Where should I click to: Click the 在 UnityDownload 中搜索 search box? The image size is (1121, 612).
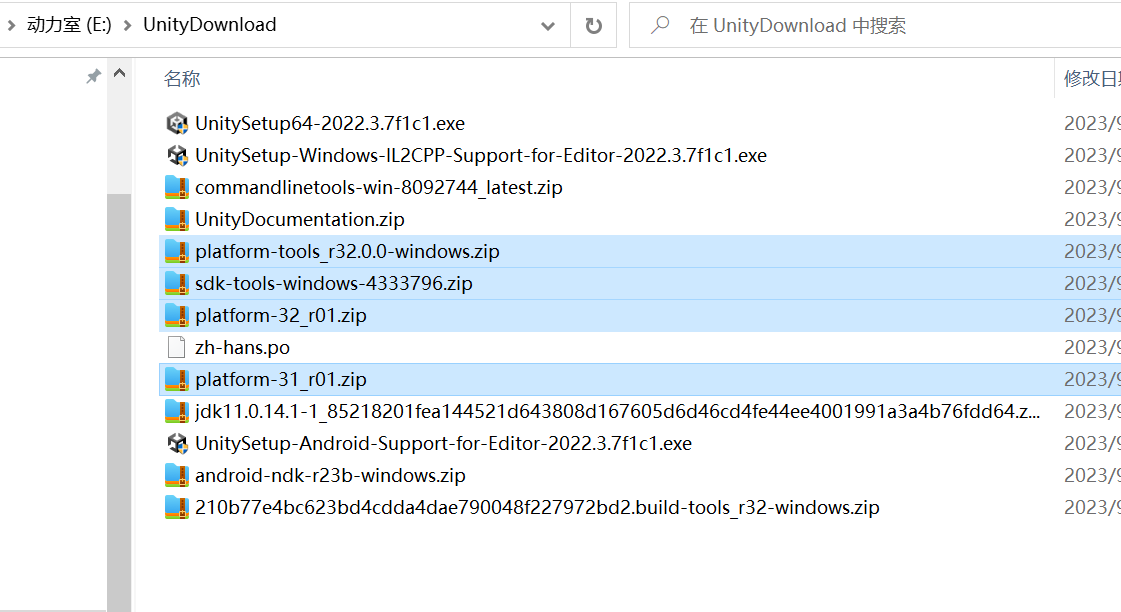tap(875, 26)
